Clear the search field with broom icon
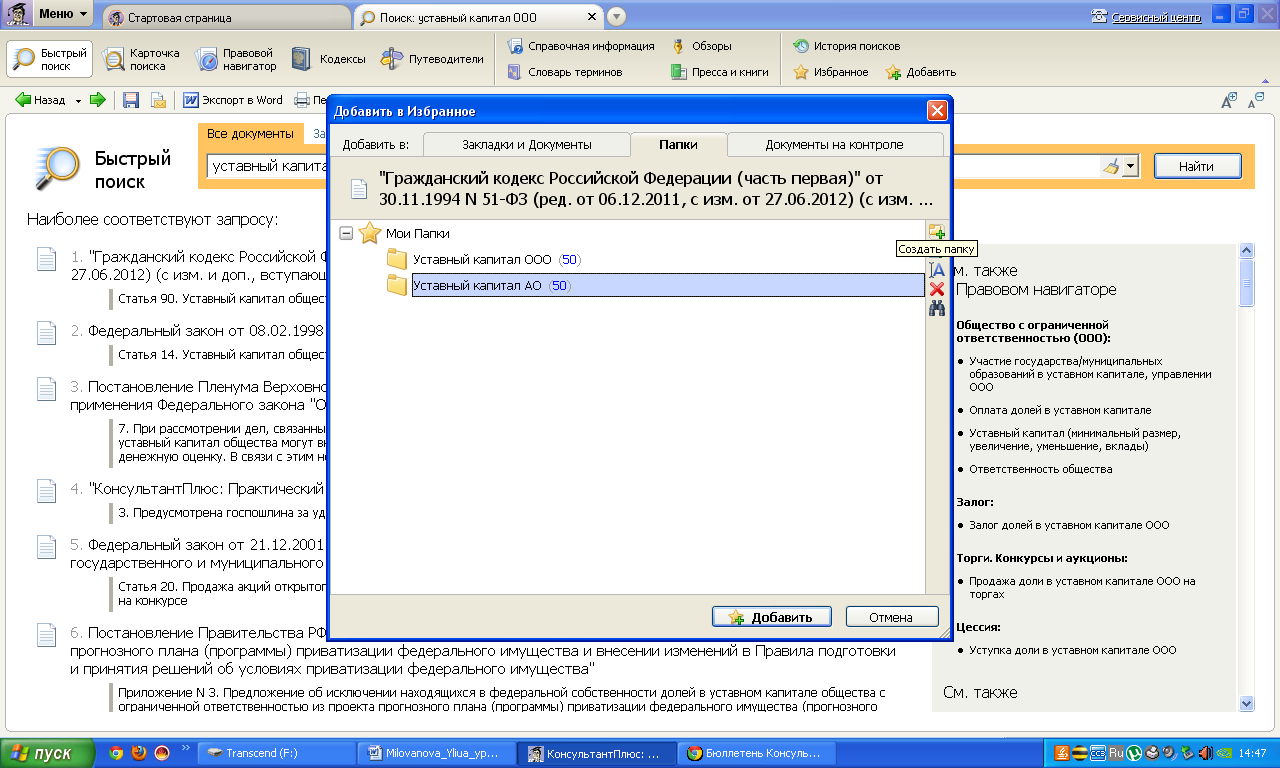 [x=1110, y=167]
